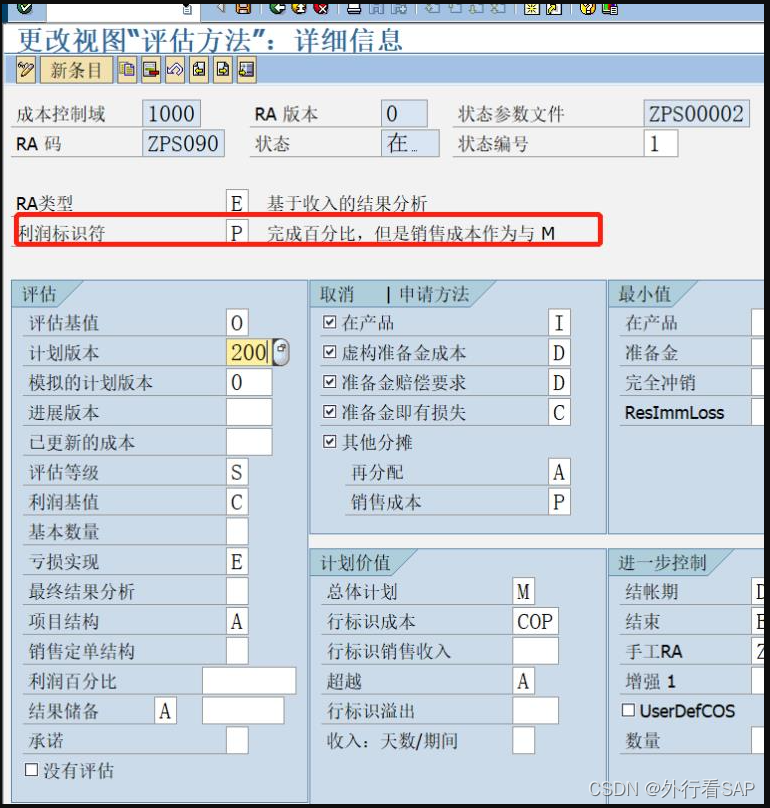The image size is (770, 808).
Task: Click the 结果储备 field showing A
Action: [x=165, y=711]
